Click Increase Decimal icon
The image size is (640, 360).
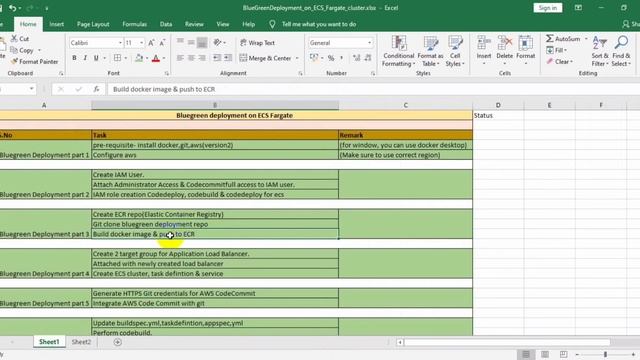[x=356, y=58]
